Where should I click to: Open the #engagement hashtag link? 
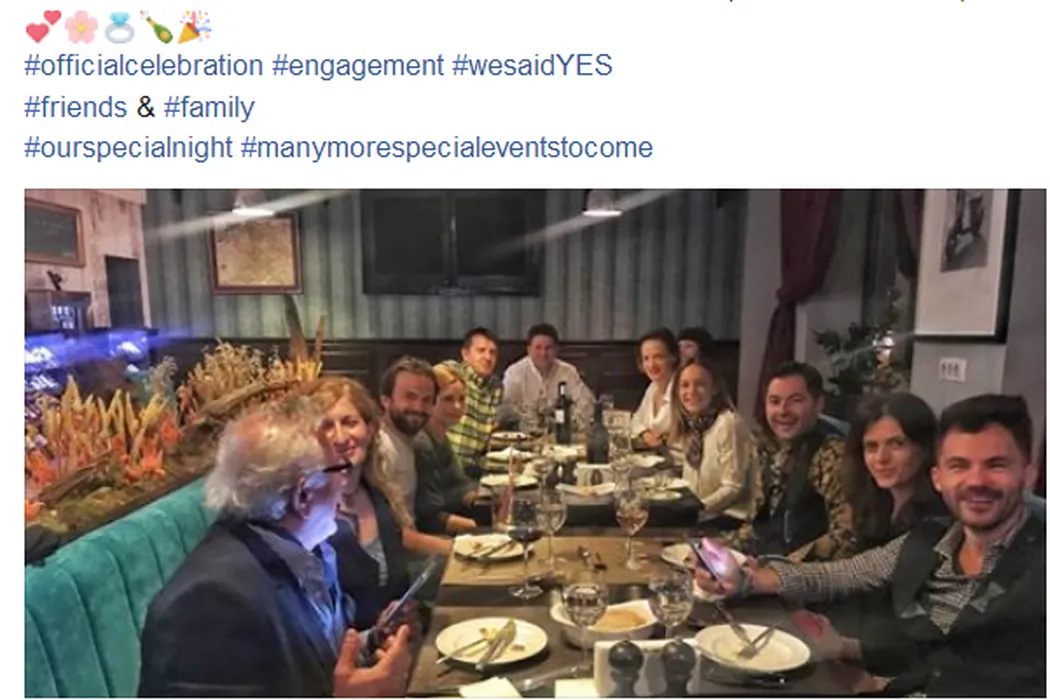[x=357, y=66]
